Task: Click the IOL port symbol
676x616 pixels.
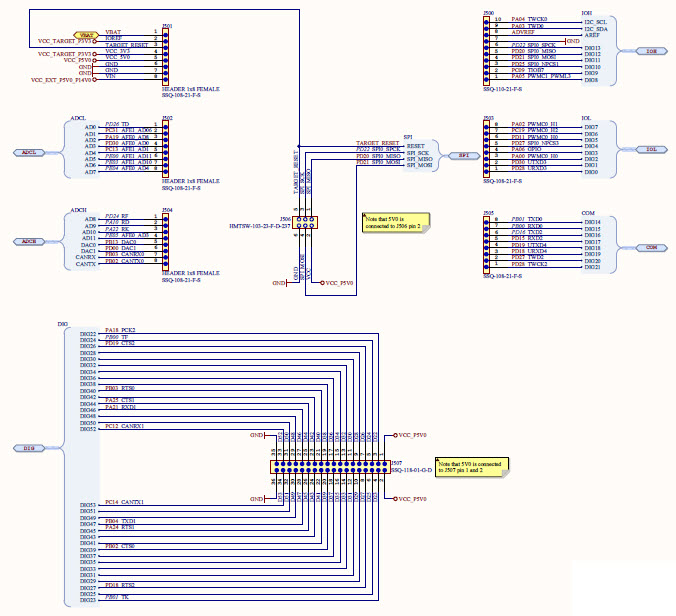Action: (x=651, y=149)
